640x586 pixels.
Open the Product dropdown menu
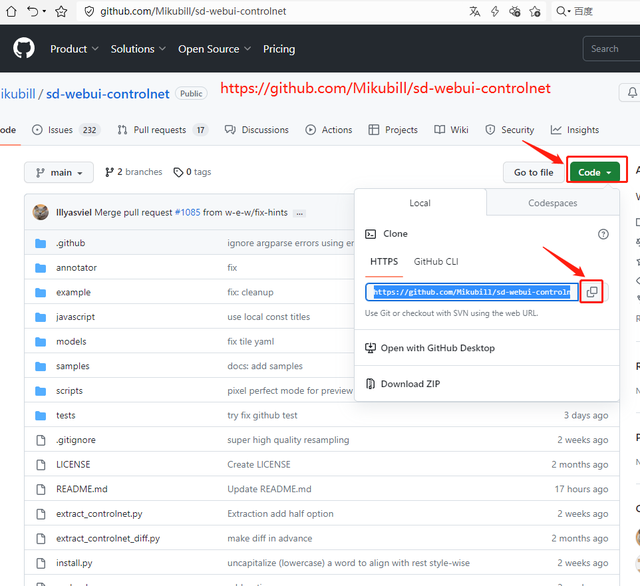[74, 49]
